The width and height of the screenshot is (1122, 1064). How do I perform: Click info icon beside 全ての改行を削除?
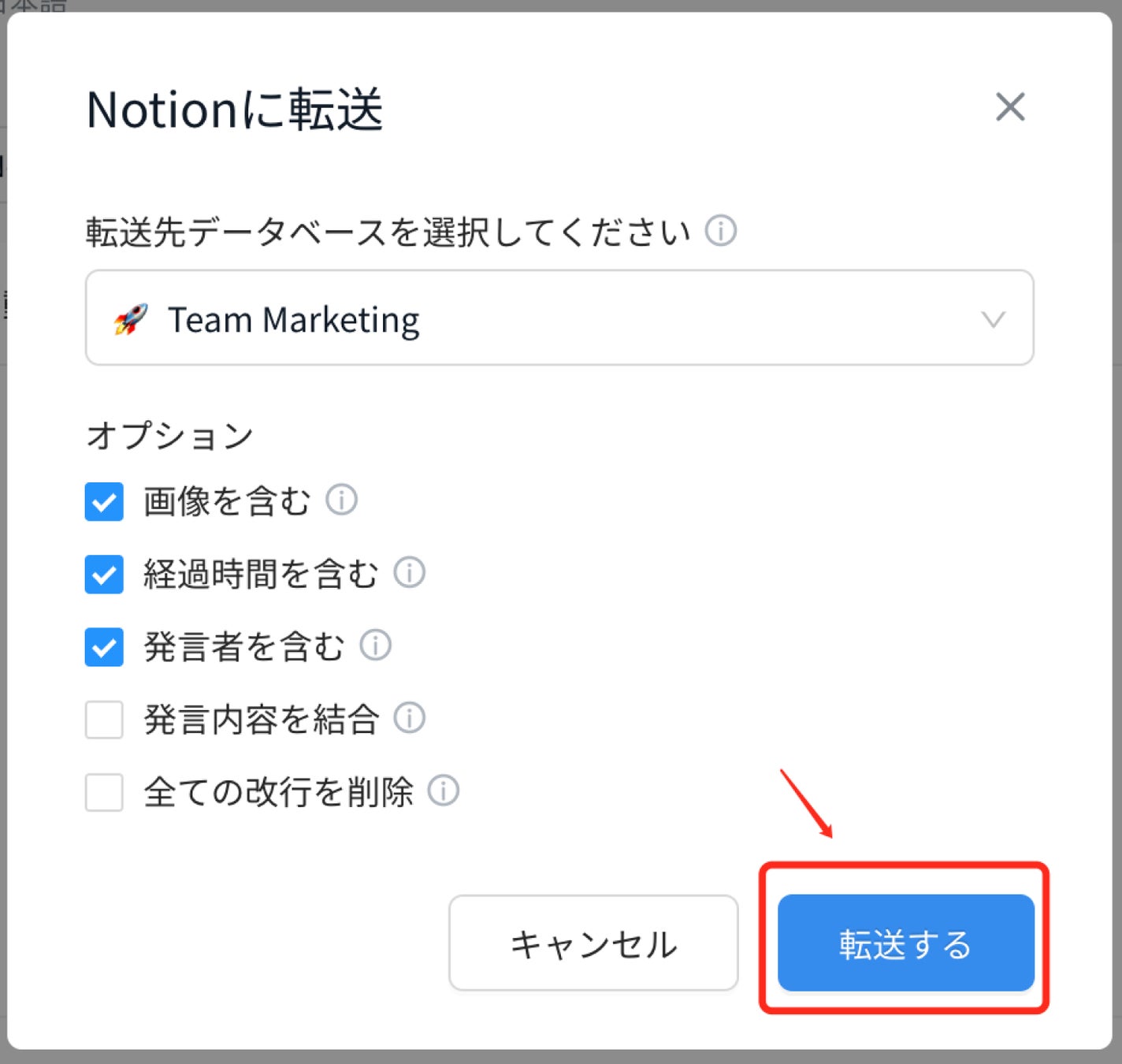click(443, 791)
